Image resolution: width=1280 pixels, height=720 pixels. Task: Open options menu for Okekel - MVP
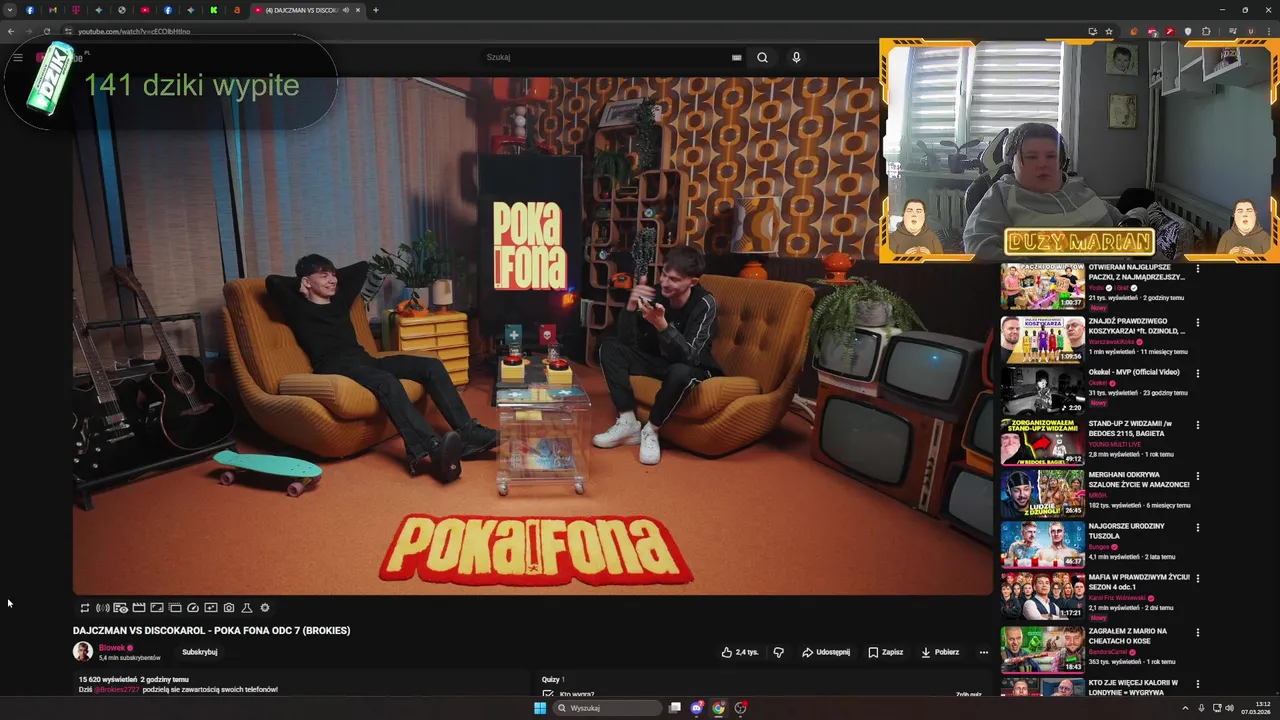(1198, 373)
